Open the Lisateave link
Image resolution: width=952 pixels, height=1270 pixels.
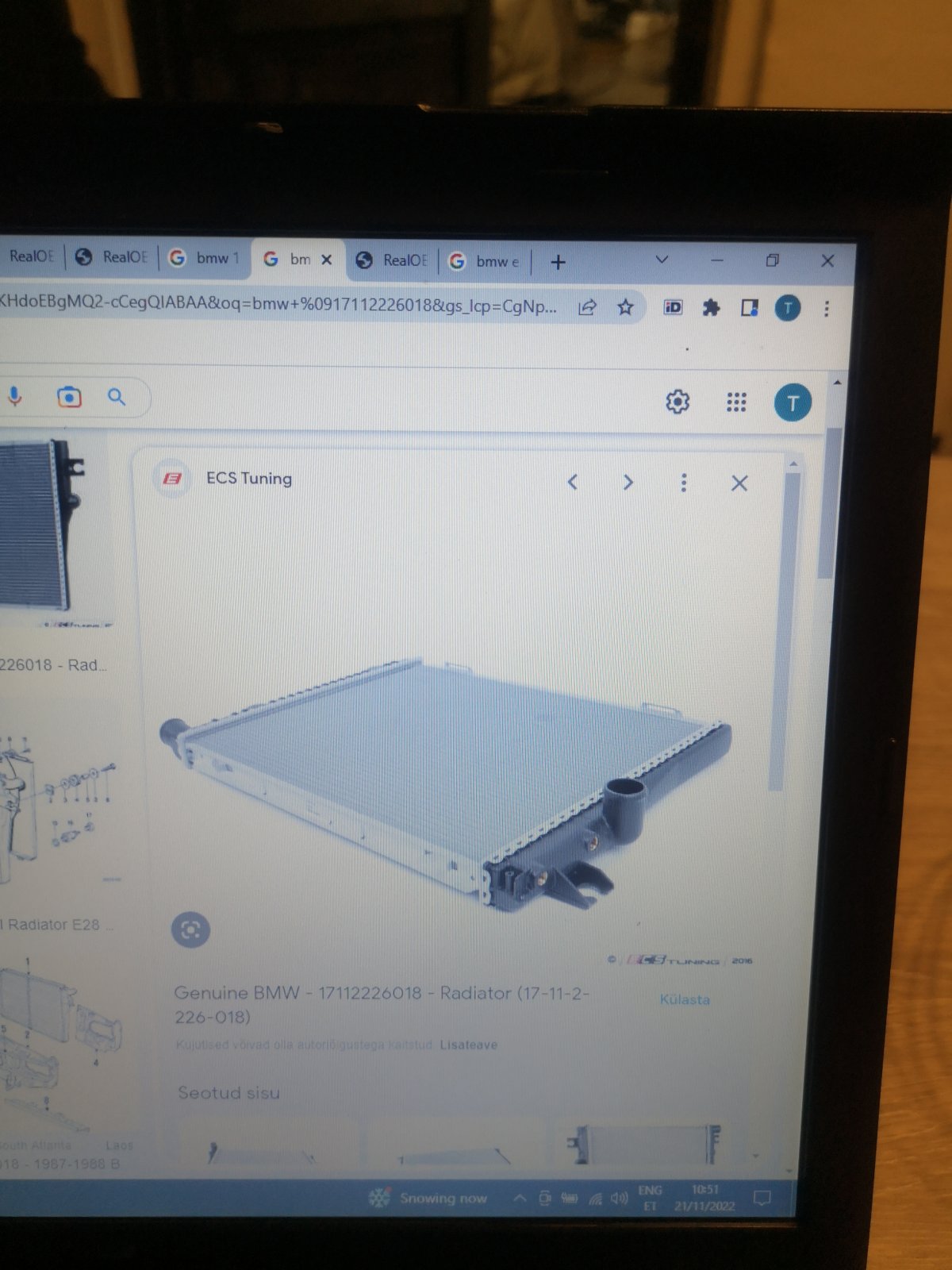point(468,1045)
